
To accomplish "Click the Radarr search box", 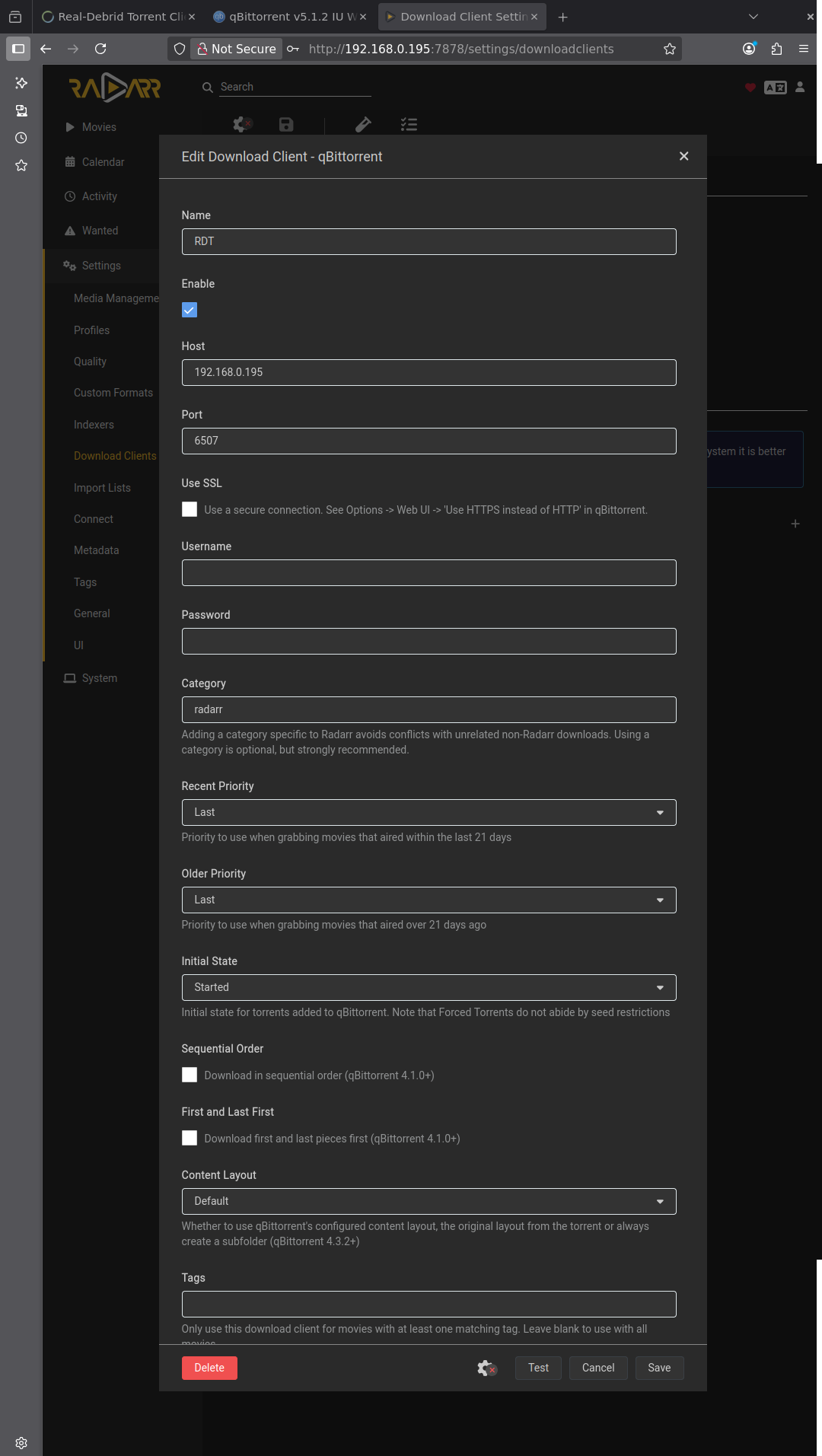I will click(x=295, y=87).
